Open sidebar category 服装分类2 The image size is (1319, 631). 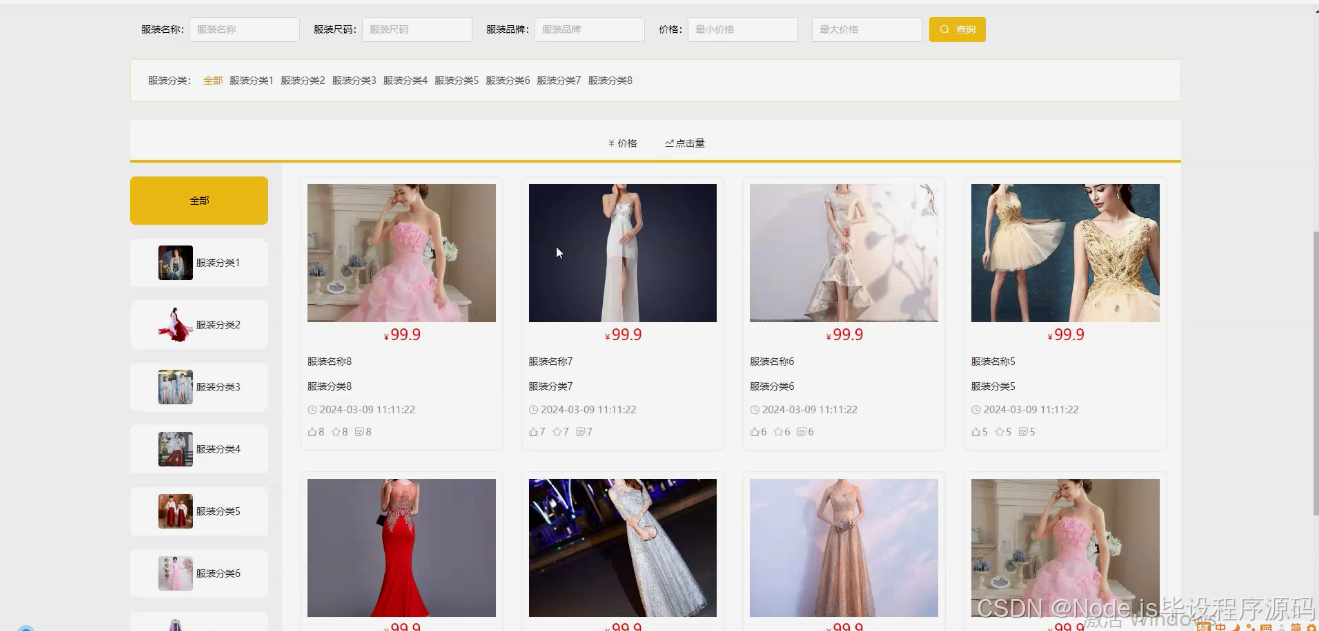(199, 325)
